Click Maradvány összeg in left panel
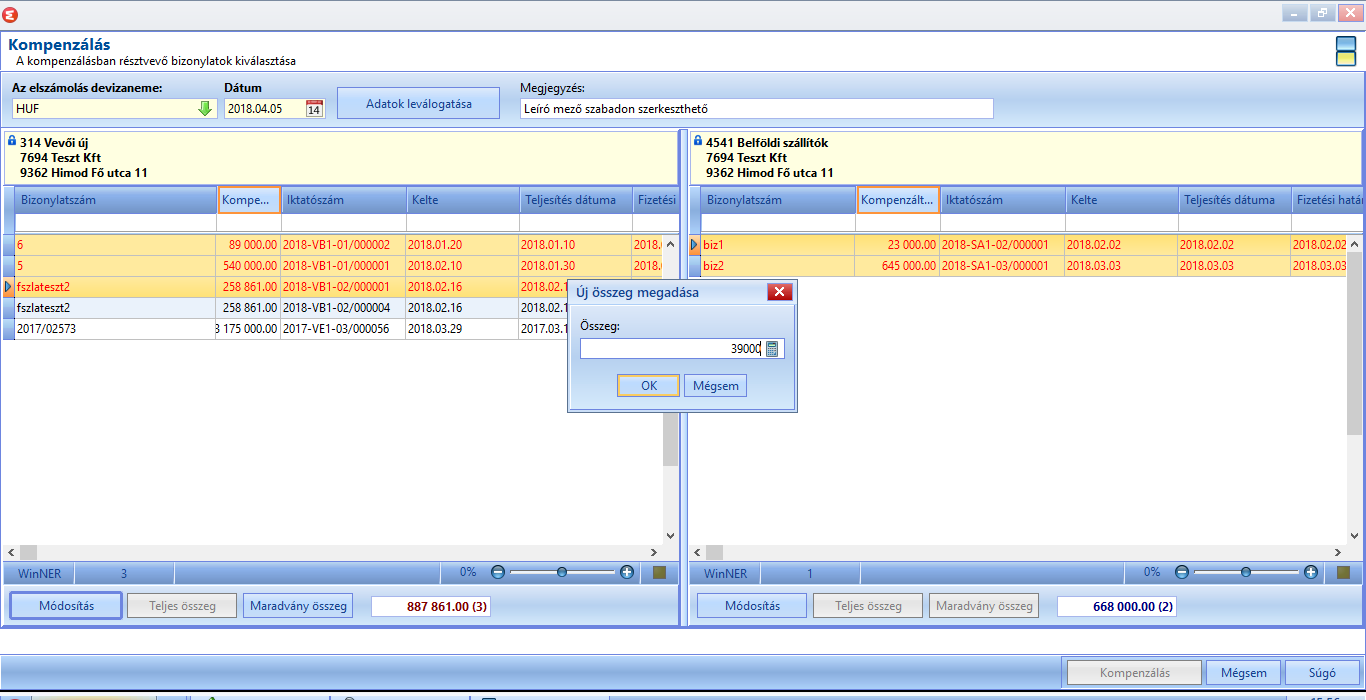 click(298, 606)
